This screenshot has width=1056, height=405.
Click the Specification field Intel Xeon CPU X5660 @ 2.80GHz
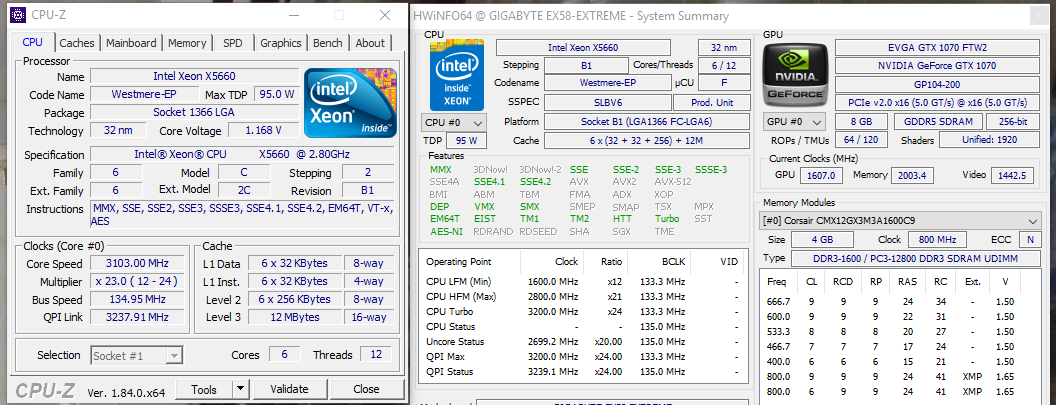[x=240, y=154]
